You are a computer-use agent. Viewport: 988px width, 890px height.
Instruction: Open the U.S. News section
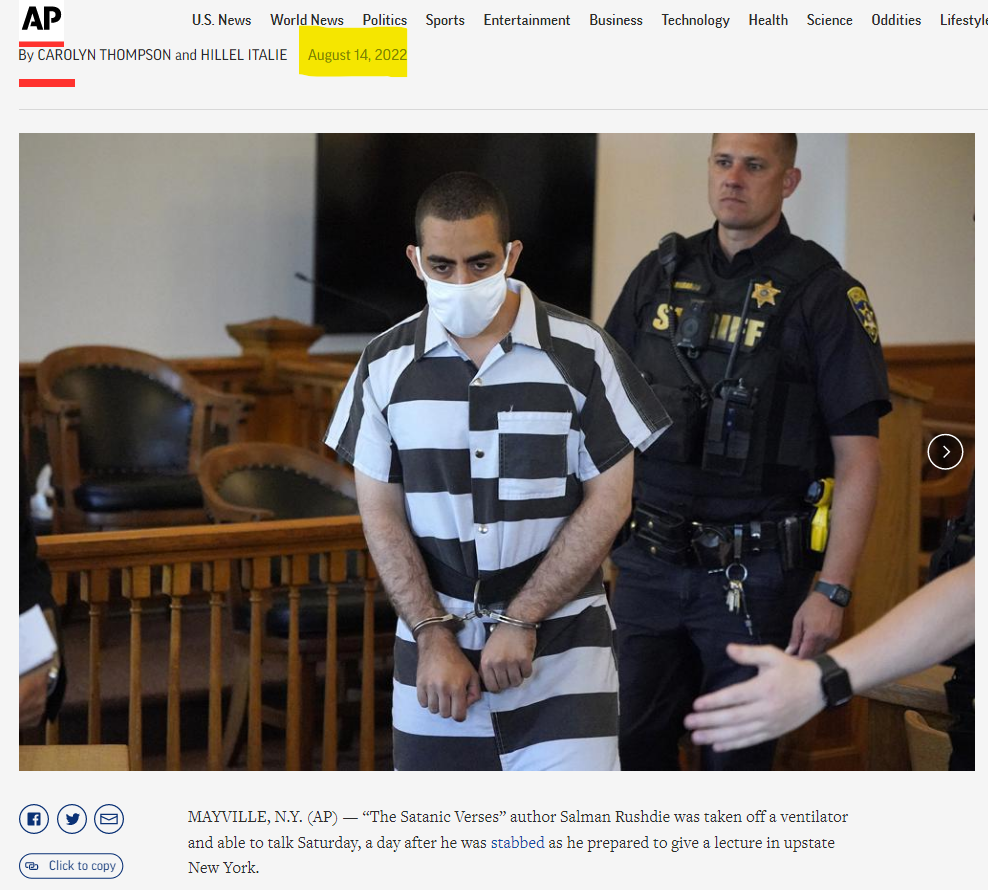(x=221, y=20)
